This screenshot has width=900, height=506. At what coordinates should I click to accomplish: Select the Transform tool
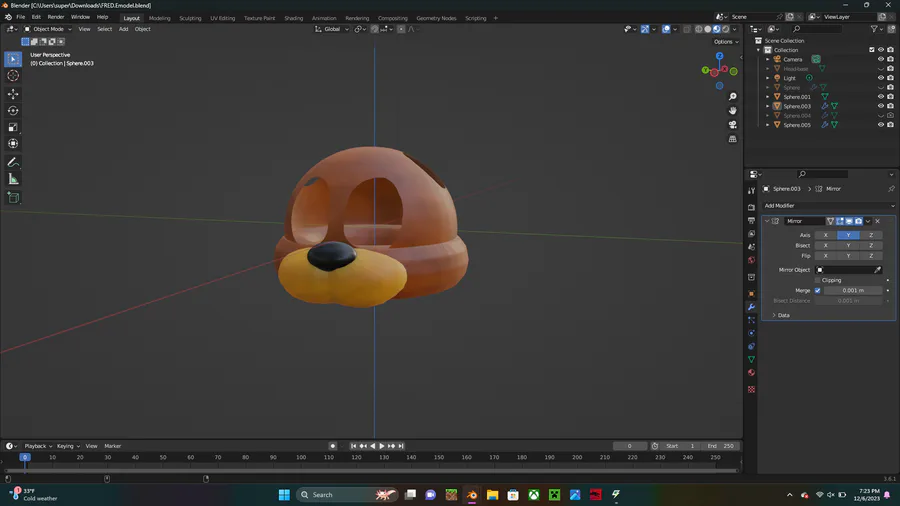coord(13,143)
